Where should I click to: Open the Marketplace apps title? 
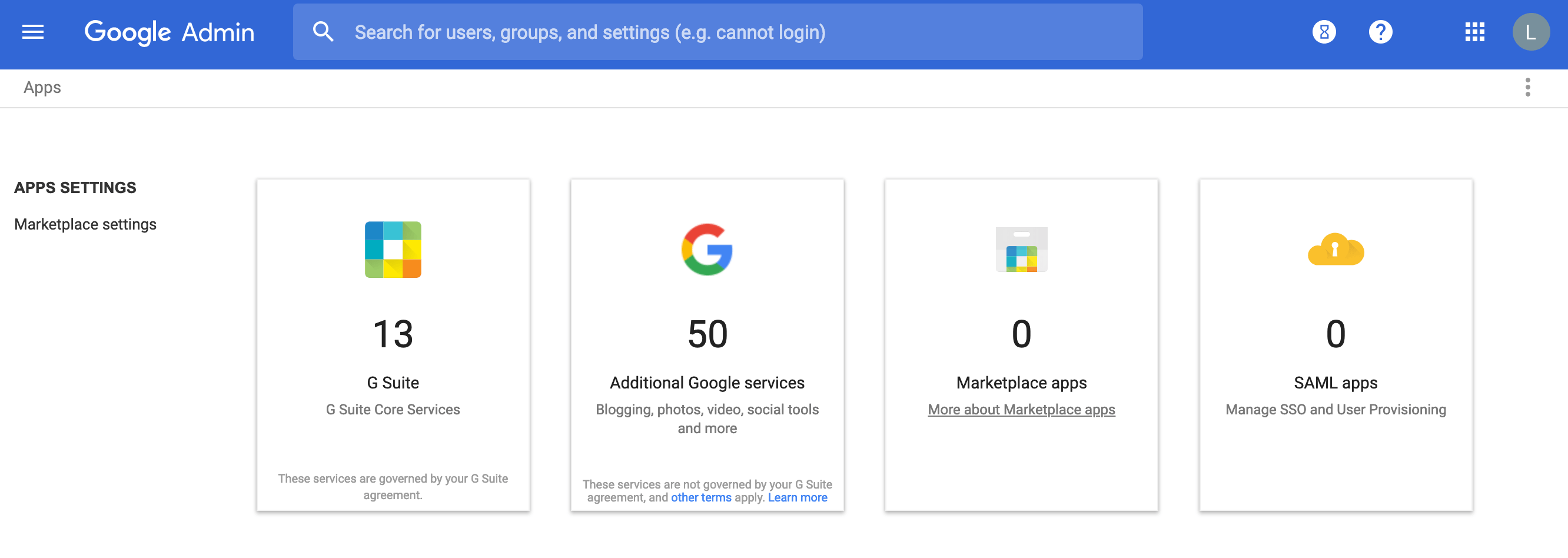(x=1021, y=383)
